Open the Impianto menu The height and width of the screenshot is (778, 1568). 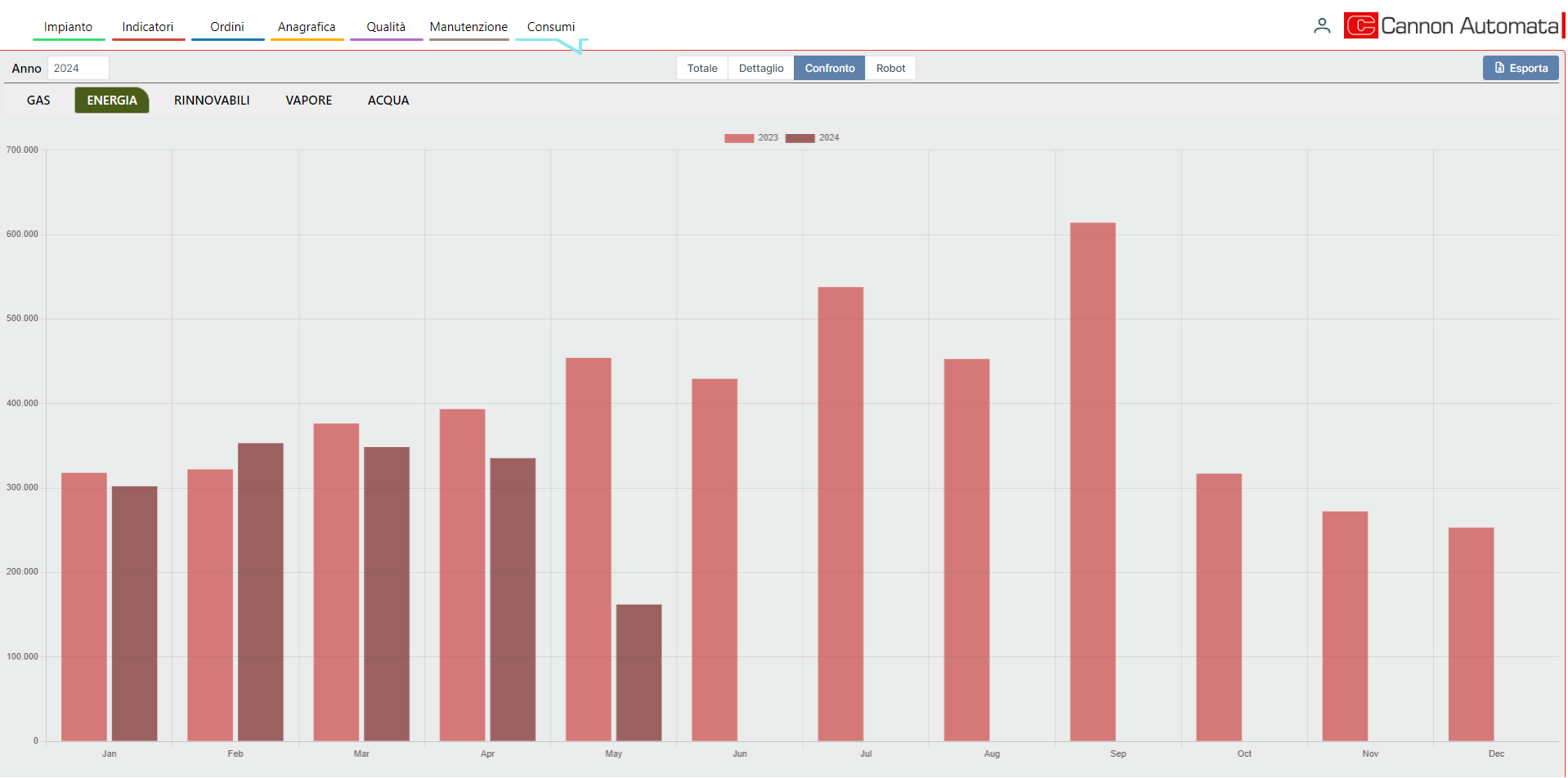(68, 27)
